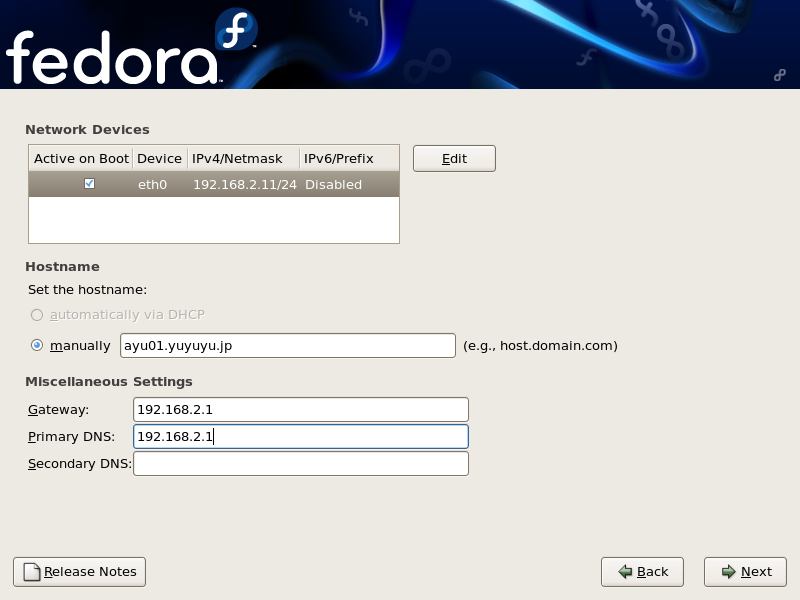
Task: Click the empty Secondary DNS field
Action: pyautogui.click(x=301, y=464)
